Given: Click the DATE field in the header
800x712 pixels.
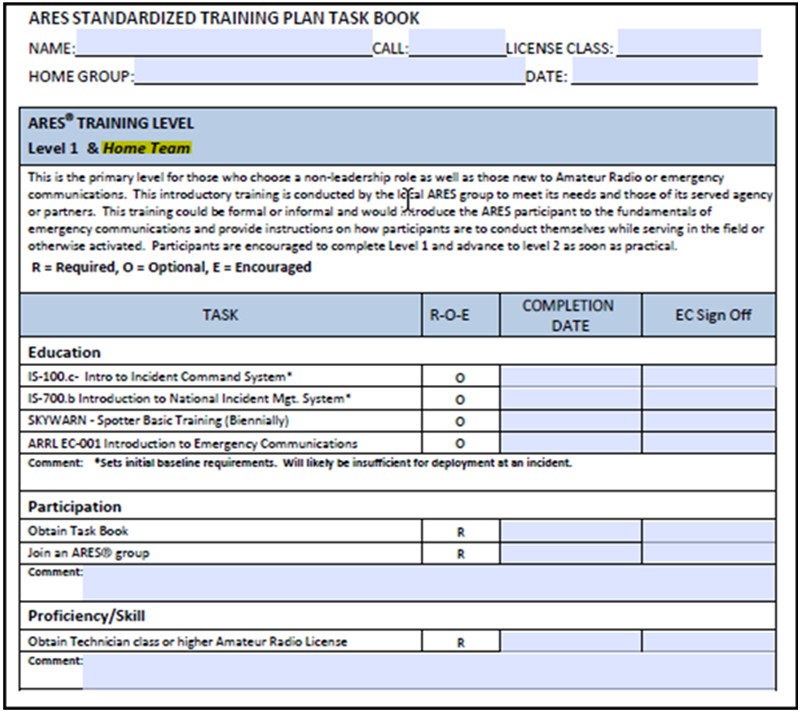Looking at the screenshot, I should point(664,75).
